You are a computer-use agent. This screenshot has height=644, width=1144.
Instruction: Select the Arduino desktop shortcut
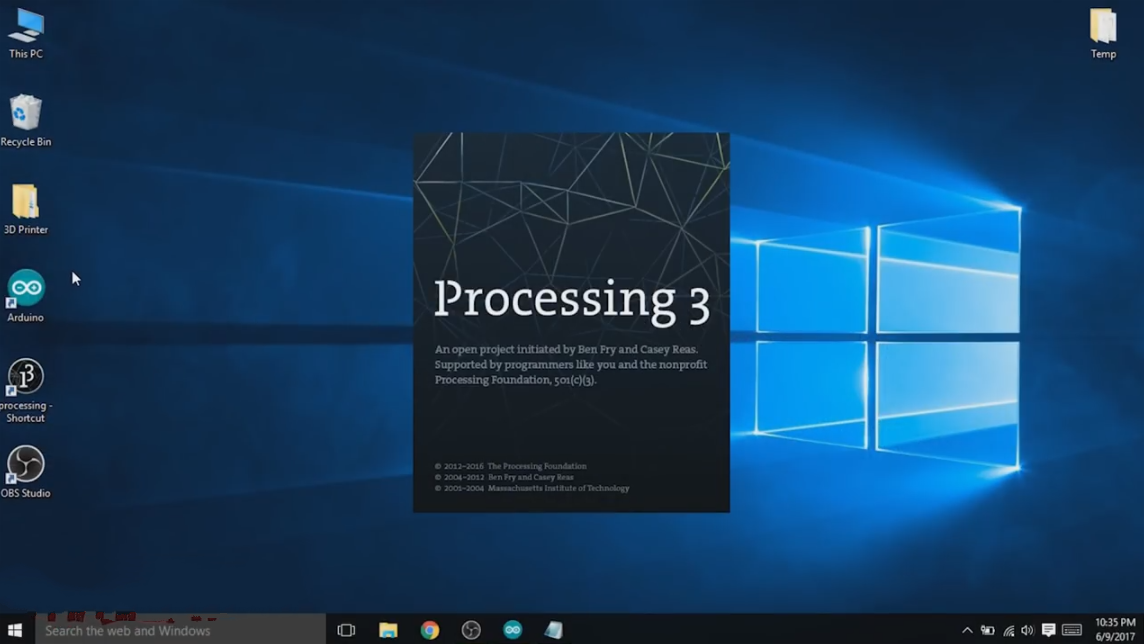[x=26, y=296]
